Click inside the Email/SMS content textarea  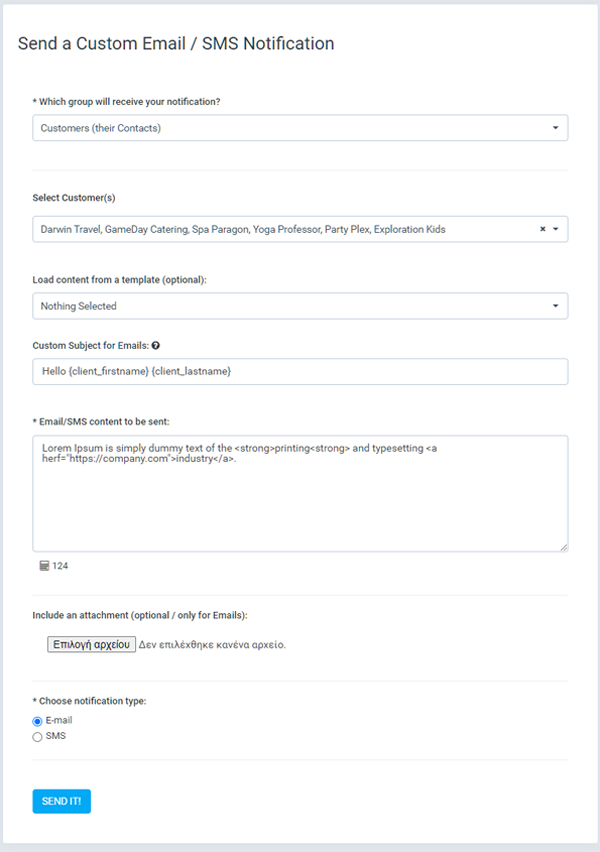coord(300,493)
